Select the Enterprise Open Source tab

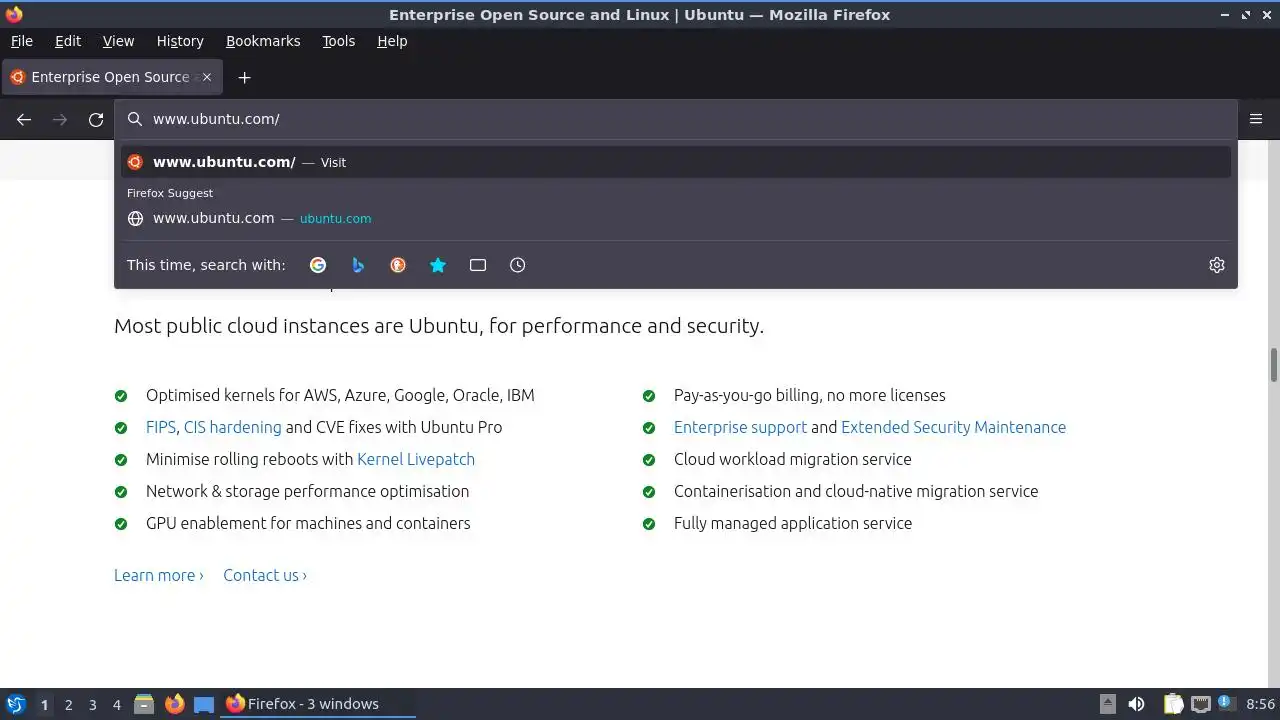(x=112, y=77)
